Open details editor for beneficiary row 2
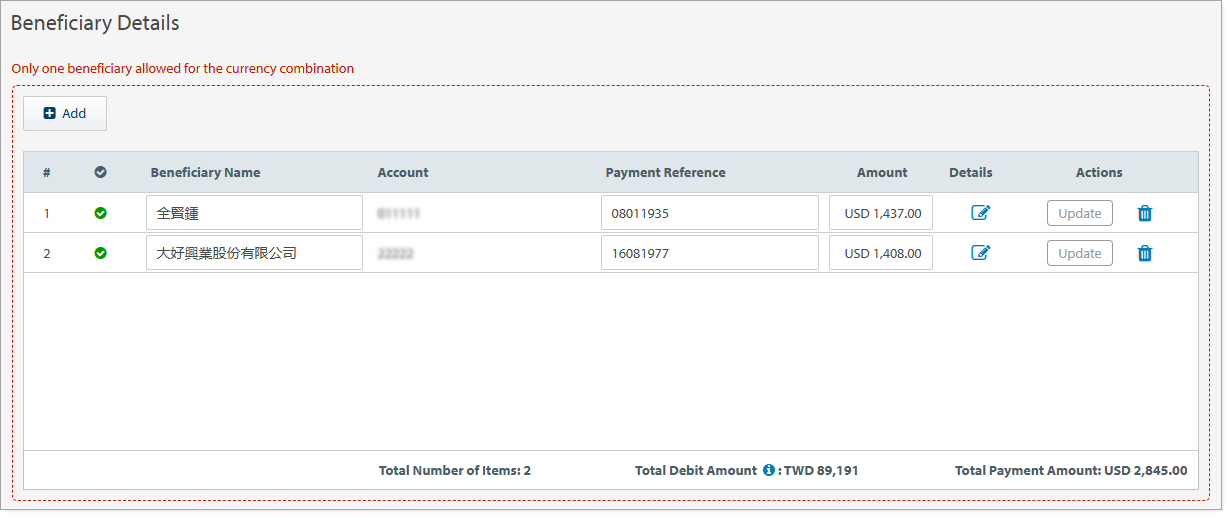 point(980,253)
